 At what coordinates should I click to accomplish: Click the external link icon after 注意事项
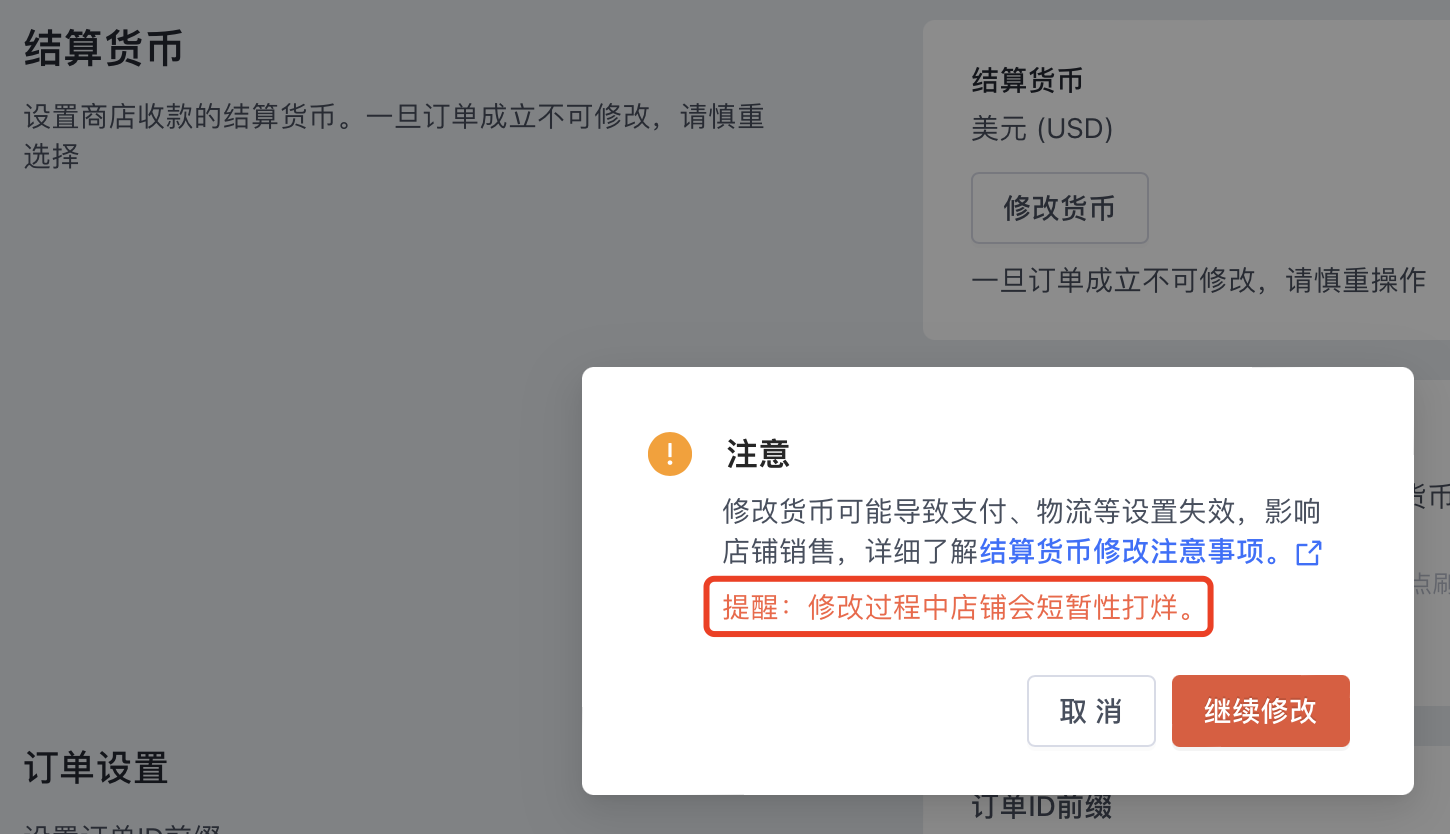tap(1309, 552)
